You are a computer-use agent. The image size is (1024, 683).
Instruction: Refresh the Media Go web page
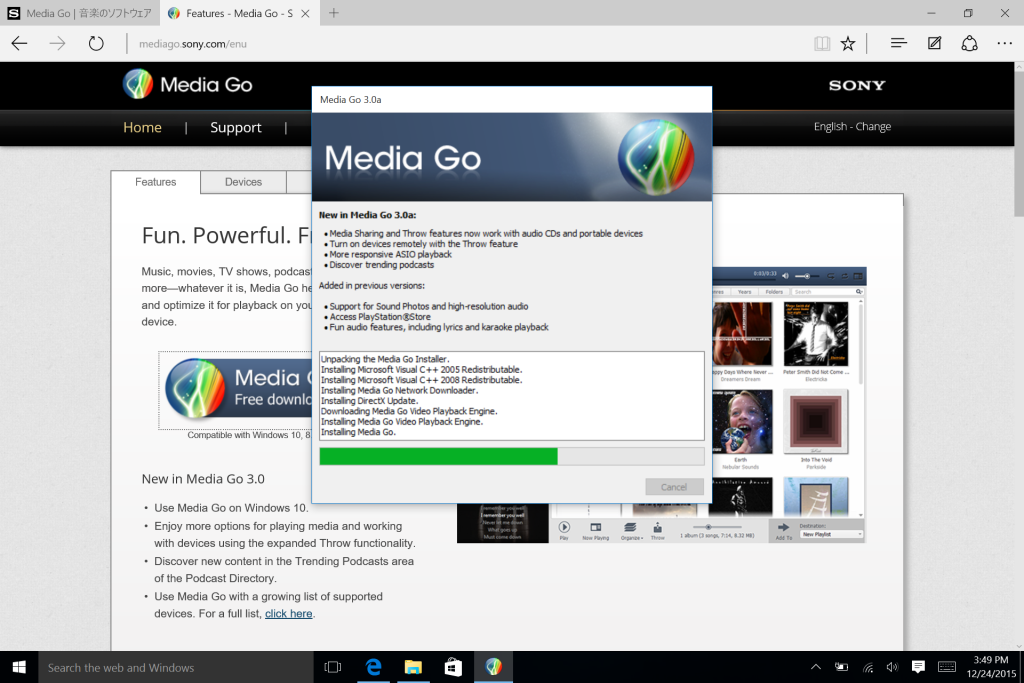96,44
